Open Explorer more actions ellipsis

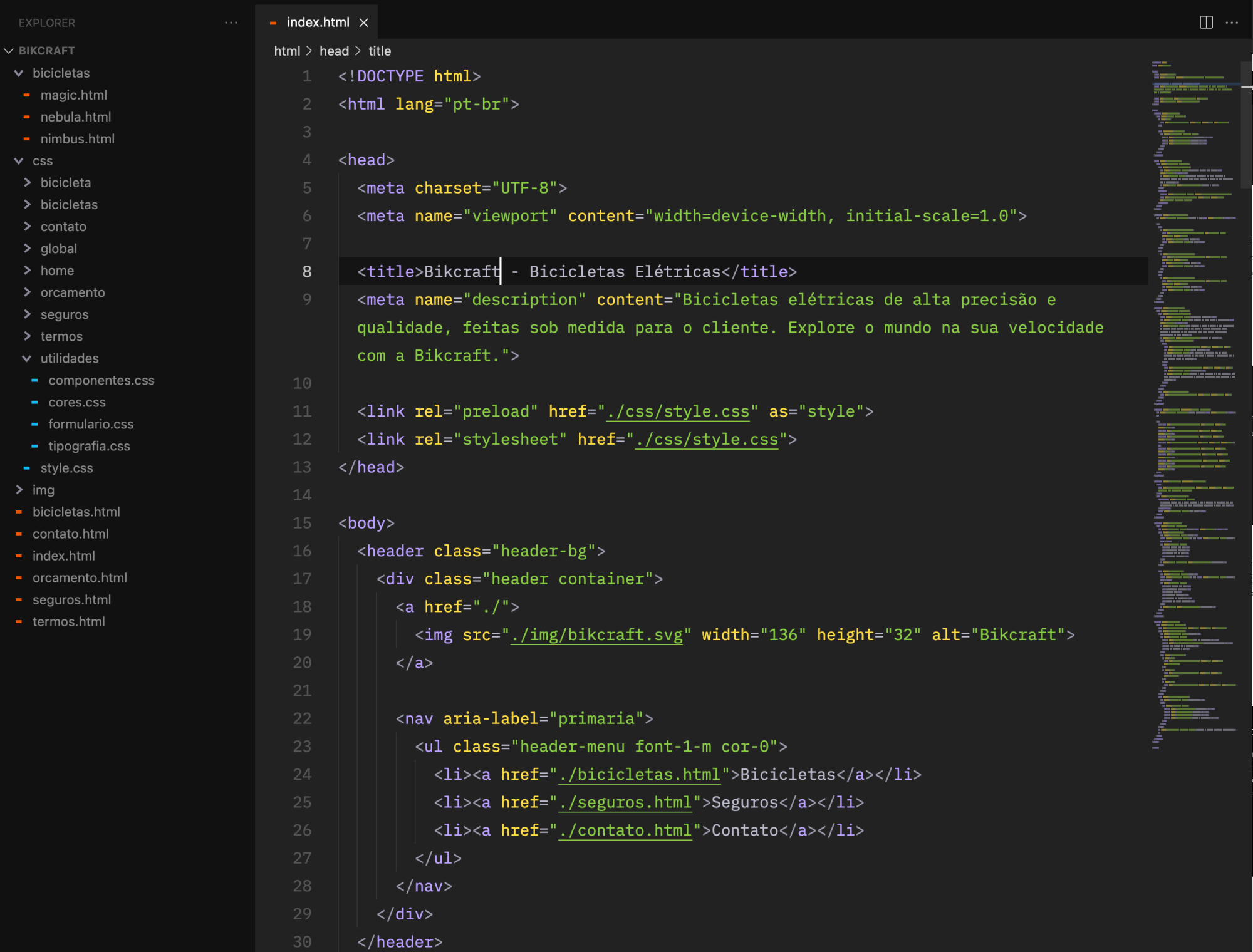(x=231, y=23)
